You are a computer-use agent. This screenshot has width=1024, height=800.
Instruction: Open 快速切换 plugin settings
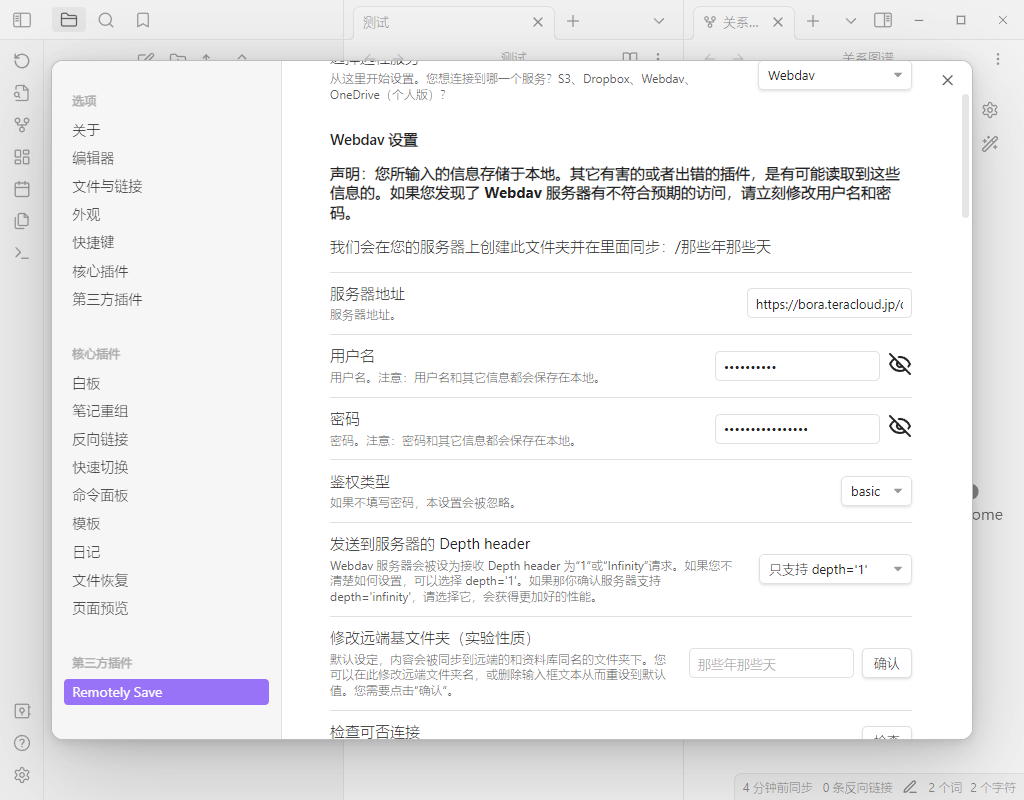pyautogui.click(x=100, y=467)
